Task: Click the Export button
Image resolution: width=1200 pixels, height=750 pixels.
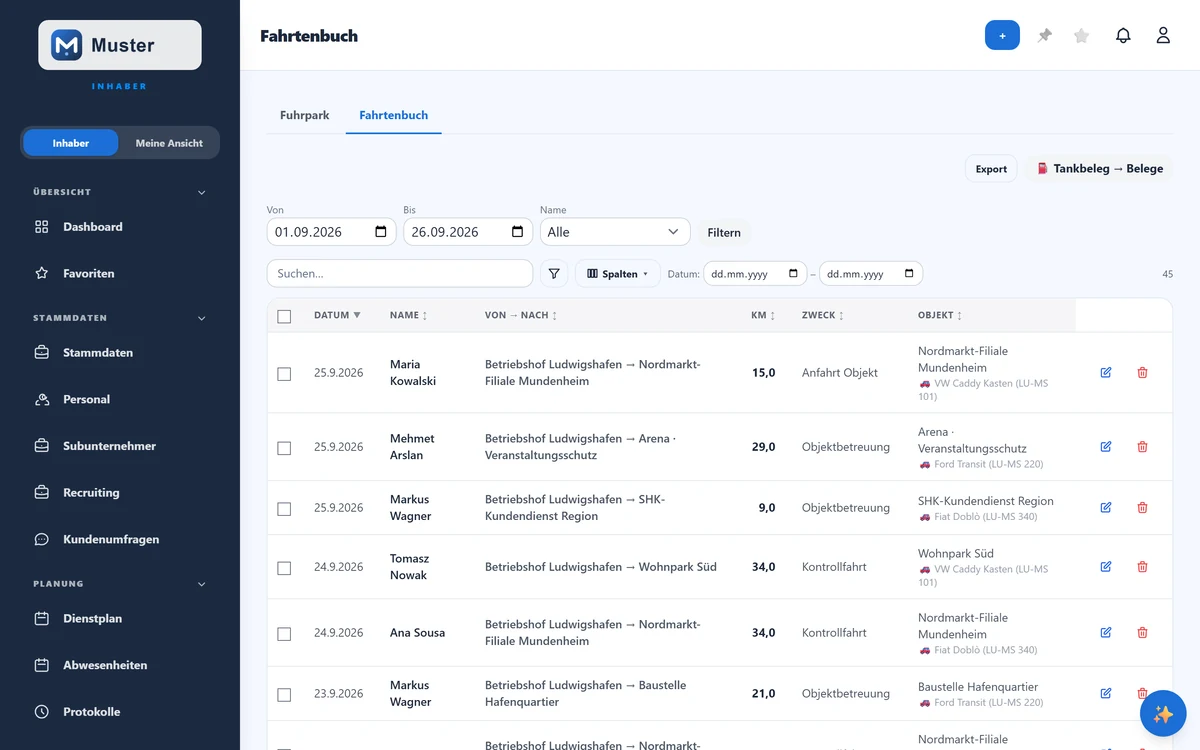Action: tap(991, 169)
